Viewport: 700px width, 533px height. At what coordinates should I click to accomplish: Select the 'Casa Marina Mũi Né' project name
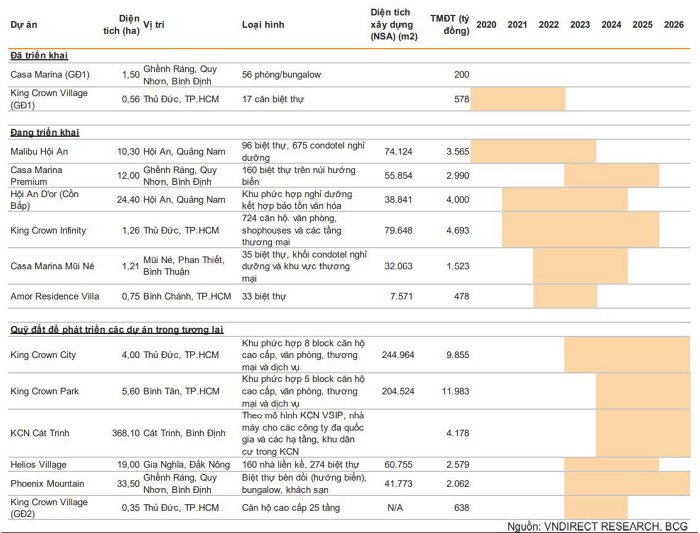pyautogui.click(x=52, y=266)
